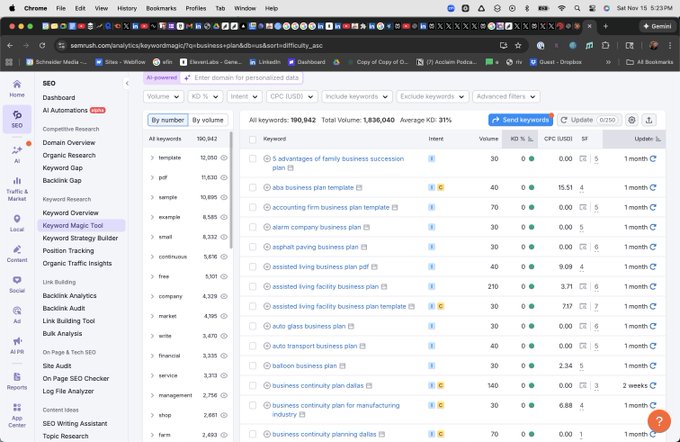680x442 pixels.
Task: Open the Intent filter dropdown
Action: click(x=244, y=96)
